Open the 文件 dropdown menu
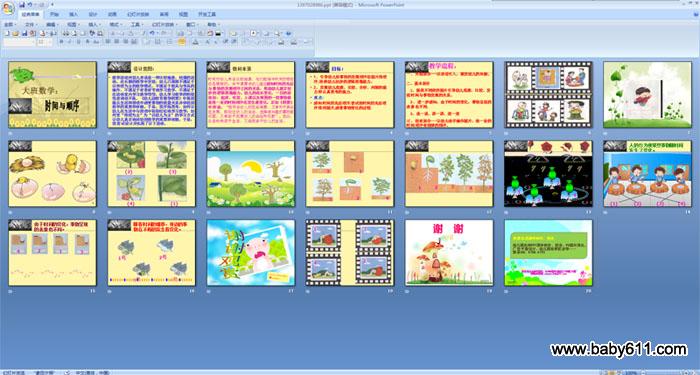The image size is (700, 375). click(x=31, y=25)
